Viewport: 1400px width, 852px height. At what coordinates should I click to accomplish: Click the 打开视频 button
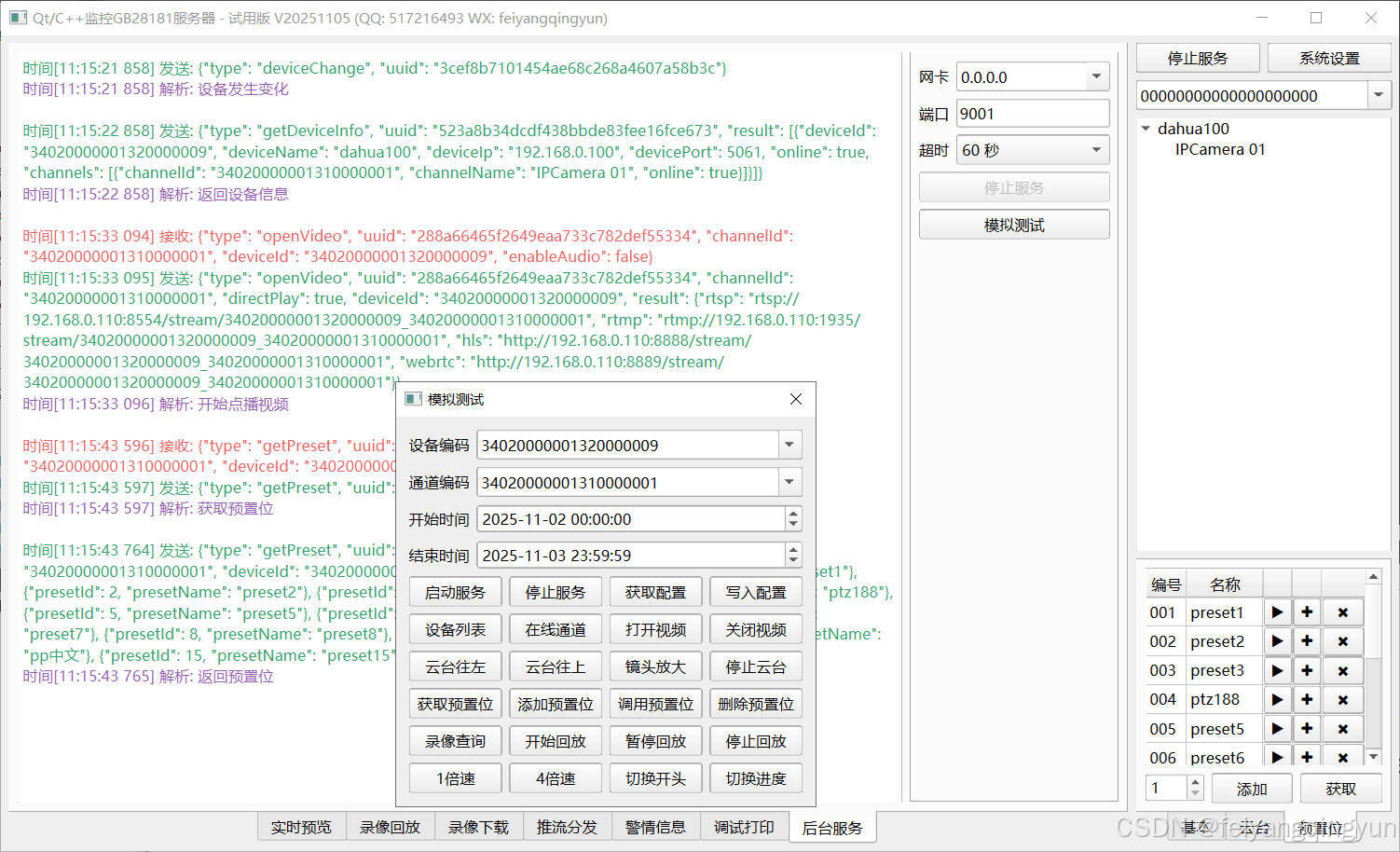coord(655,629)
